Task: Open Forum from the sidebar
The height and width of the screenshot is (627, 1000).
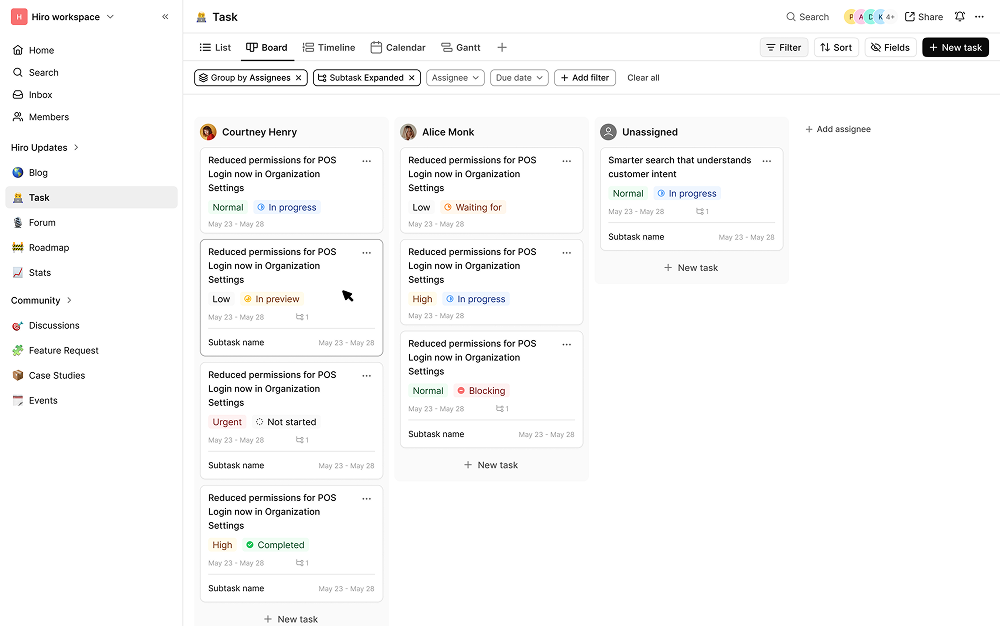Action: (42, 223)
